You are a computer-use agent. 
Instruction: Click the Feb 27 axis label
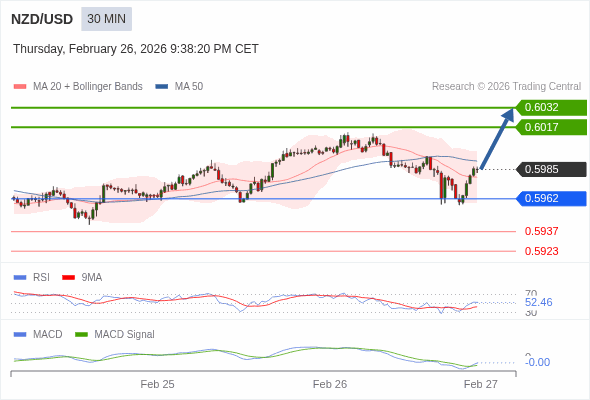click(x=481, y=384)
